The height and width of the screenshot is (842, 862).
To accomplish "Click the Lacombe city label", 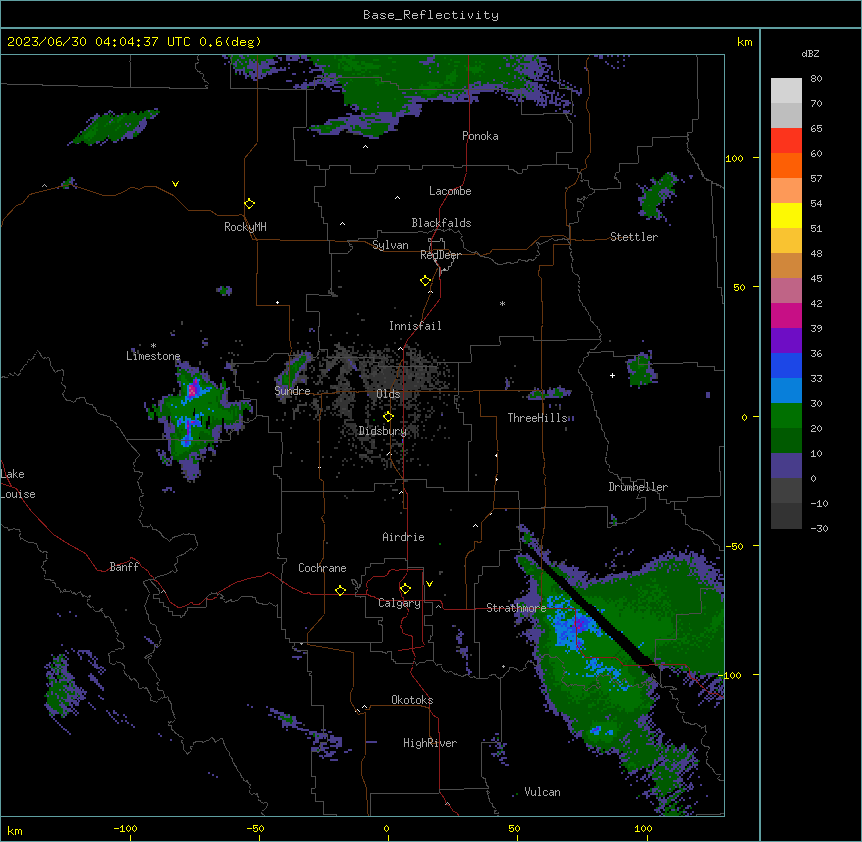I will coord(450,191).
